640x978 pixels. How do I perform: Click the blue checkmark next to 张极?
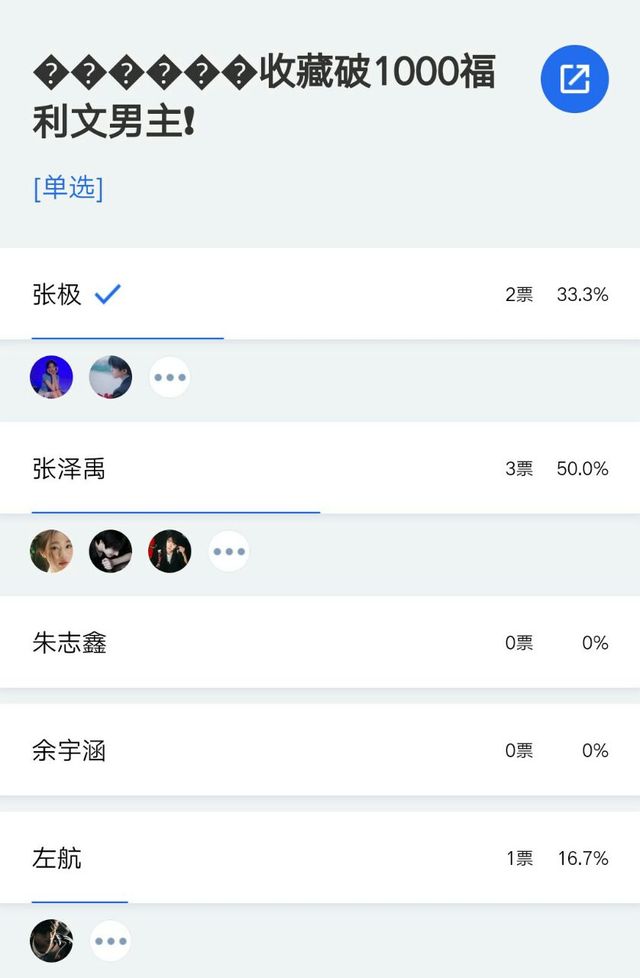coord(107,294)
